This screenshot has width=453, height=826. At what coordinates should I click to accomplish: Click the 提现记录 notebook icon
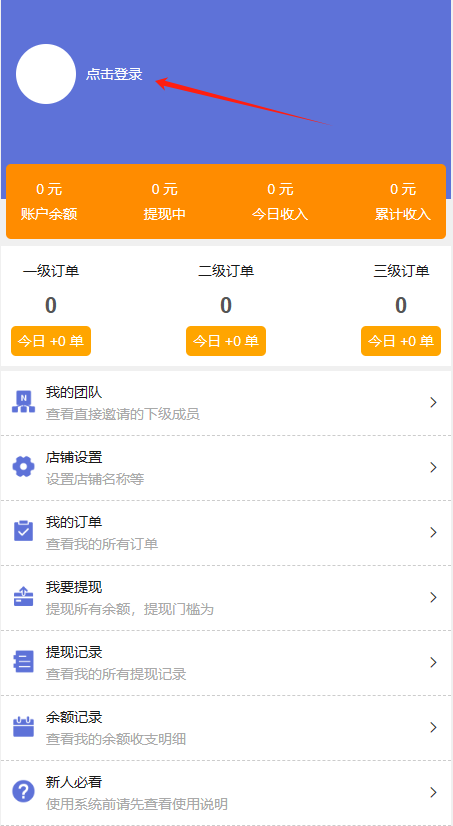click(x=23, y=662)
